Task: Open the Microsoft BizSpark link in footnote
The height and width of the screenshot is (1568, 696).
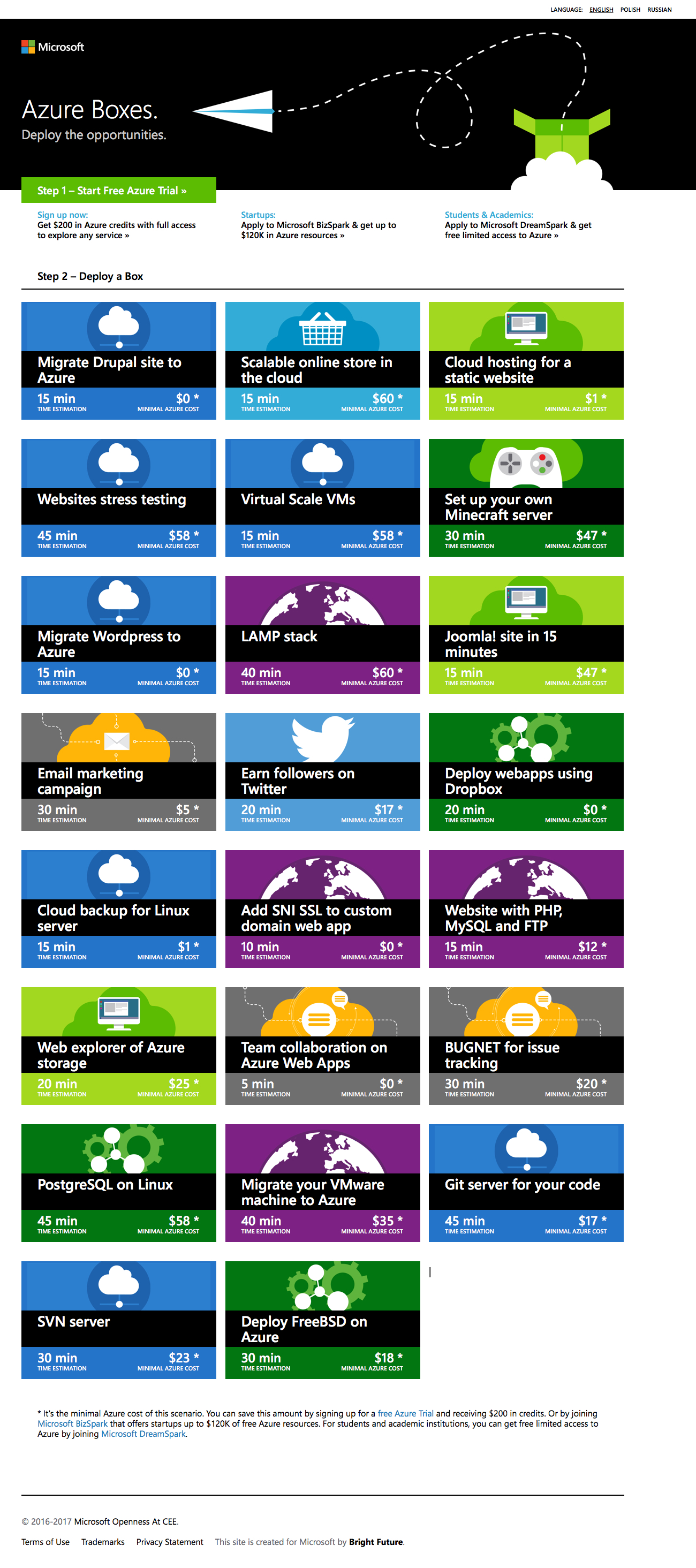Action: tap(72, 1424)
